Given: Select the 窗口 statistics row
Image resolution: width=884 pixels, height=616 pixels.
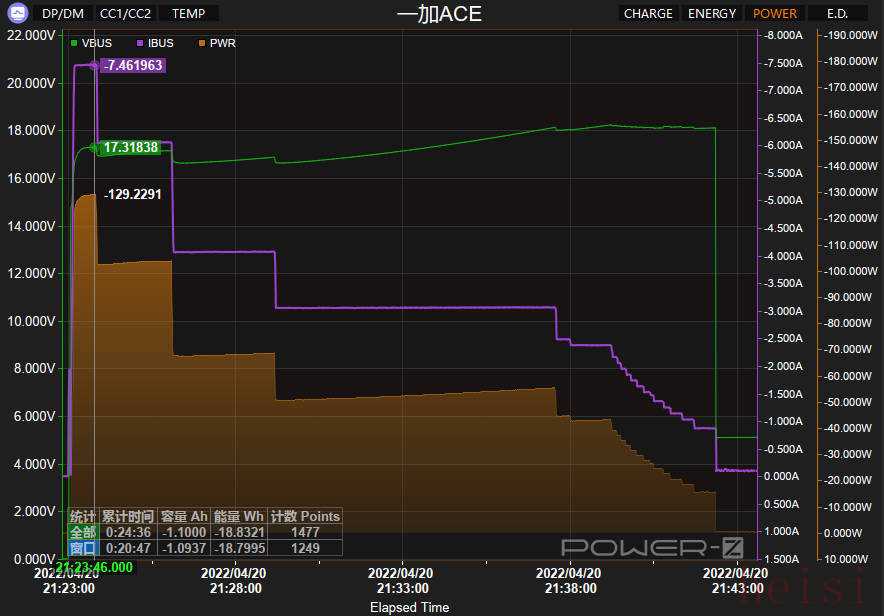Looking at the screenshot, I should [83, 548].
